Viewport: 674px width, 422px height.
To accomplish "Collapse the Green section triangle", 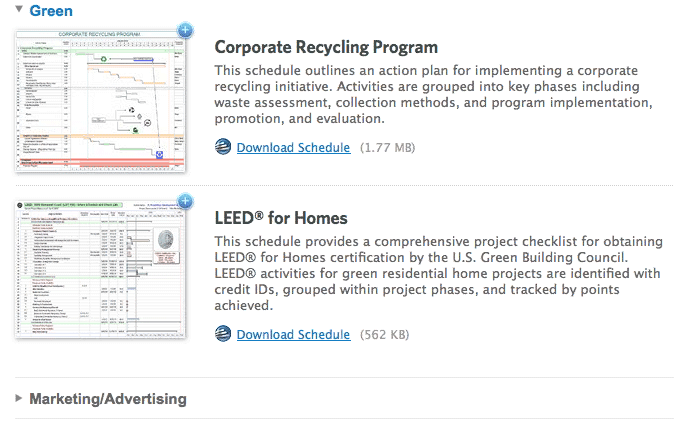I will pos(19,11).
